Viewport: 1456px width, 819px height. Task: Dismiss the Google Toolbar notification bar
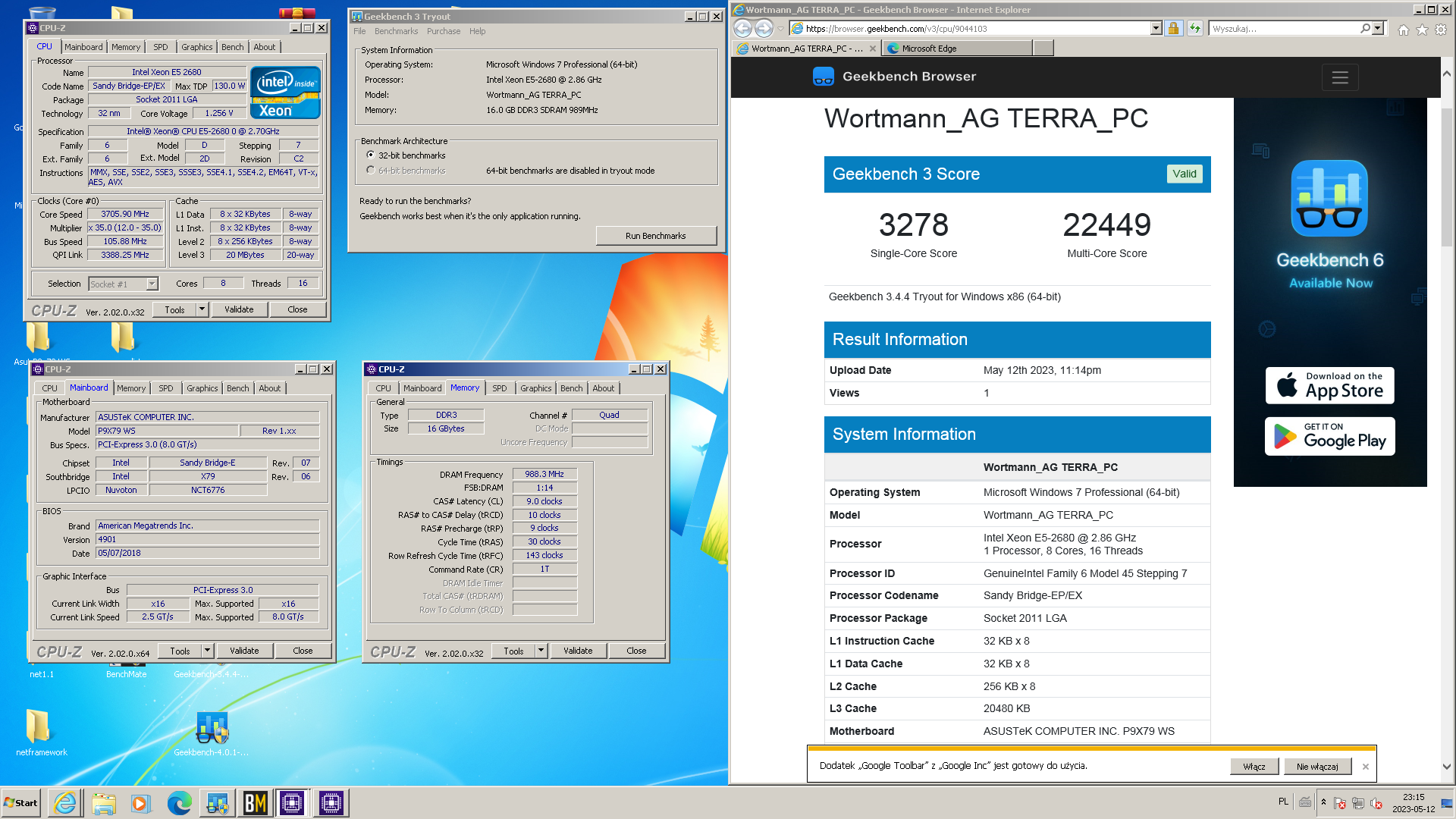pos(1366,767)
